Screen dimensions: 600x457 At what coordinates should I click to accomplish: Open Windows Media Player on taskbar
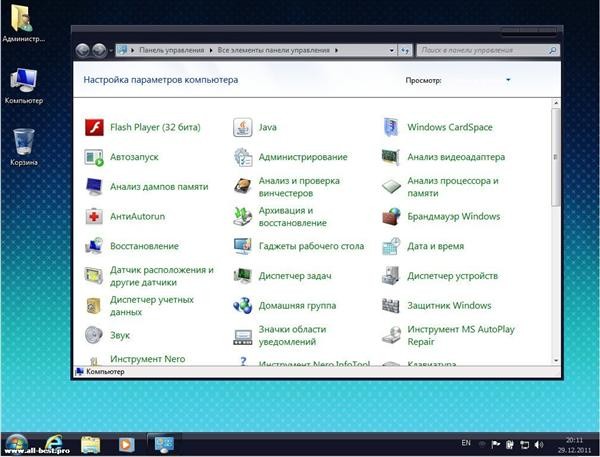click(126, 445)
